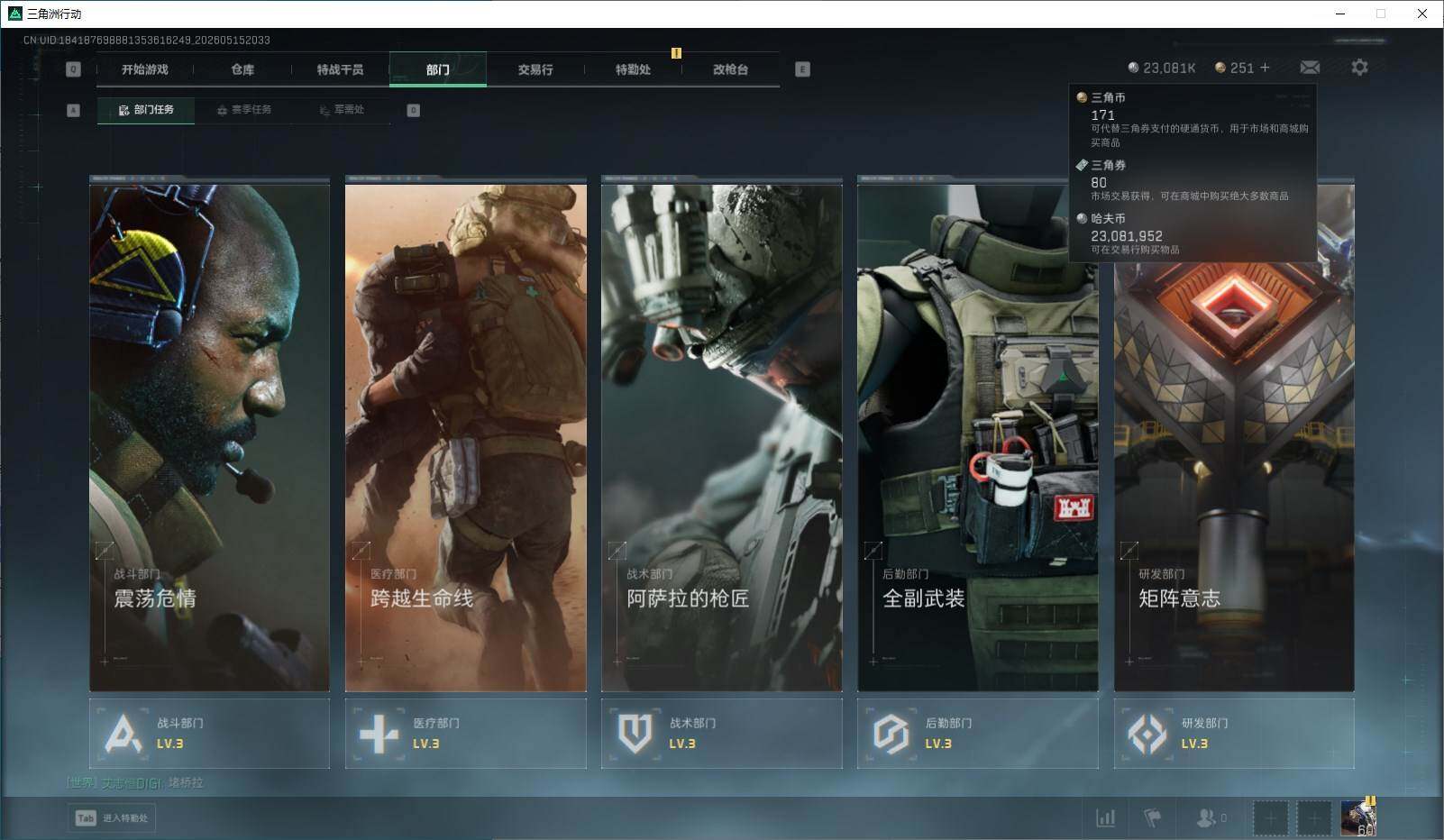Image resolution: width=1444 pixels, height=840 pixels.
Task: Click the 战术部门 shield icon
Action: click(635, 734)
